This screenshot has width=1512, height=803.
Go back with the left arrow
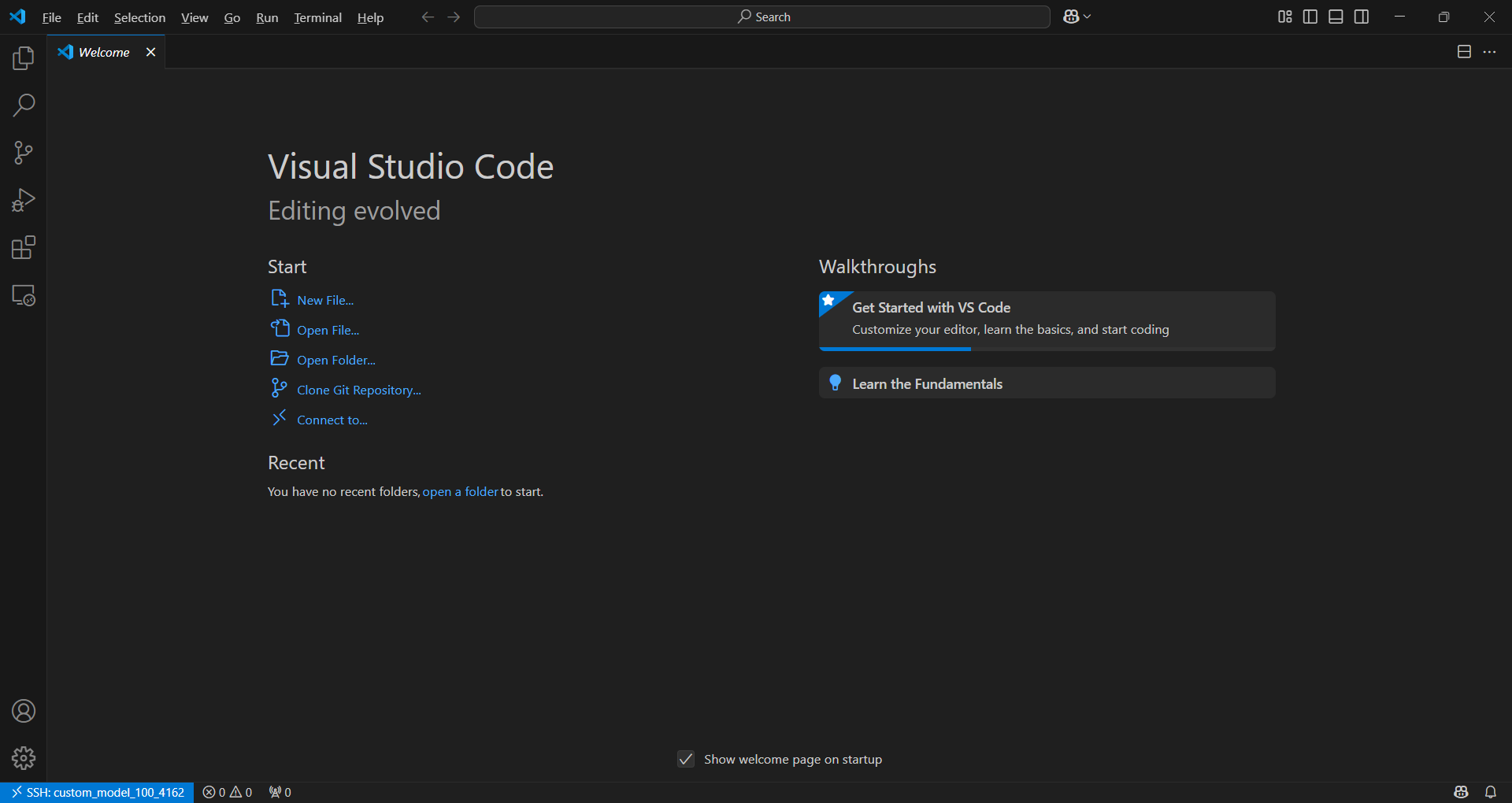(428, 17)
